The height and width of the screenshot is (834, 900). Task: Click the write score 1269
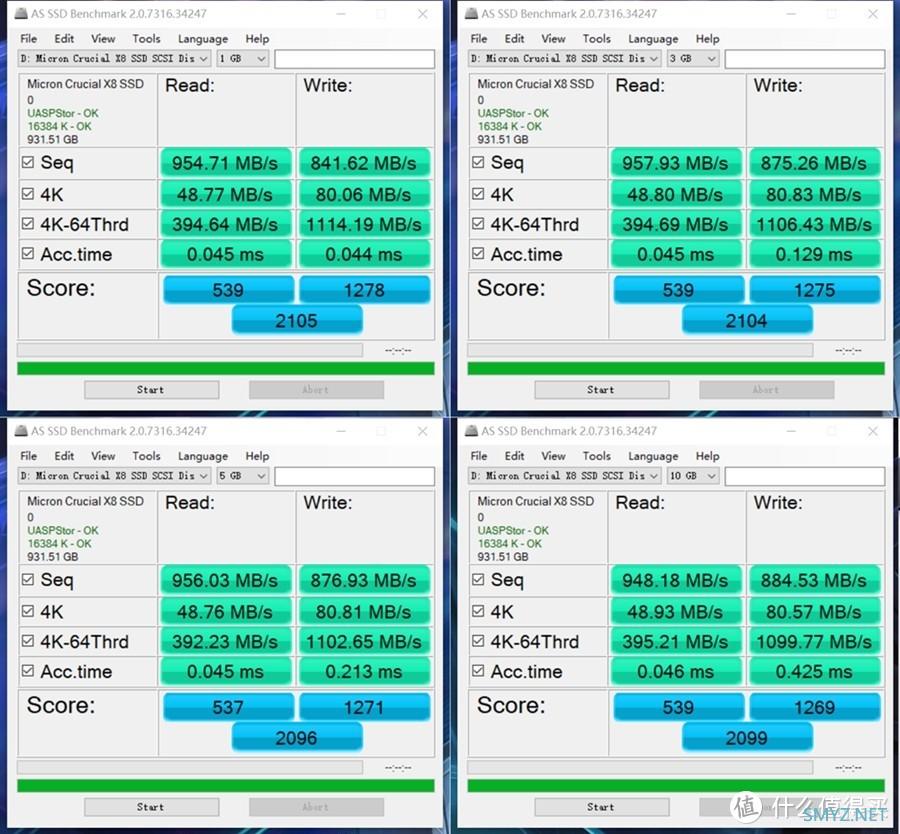(814, 707)
